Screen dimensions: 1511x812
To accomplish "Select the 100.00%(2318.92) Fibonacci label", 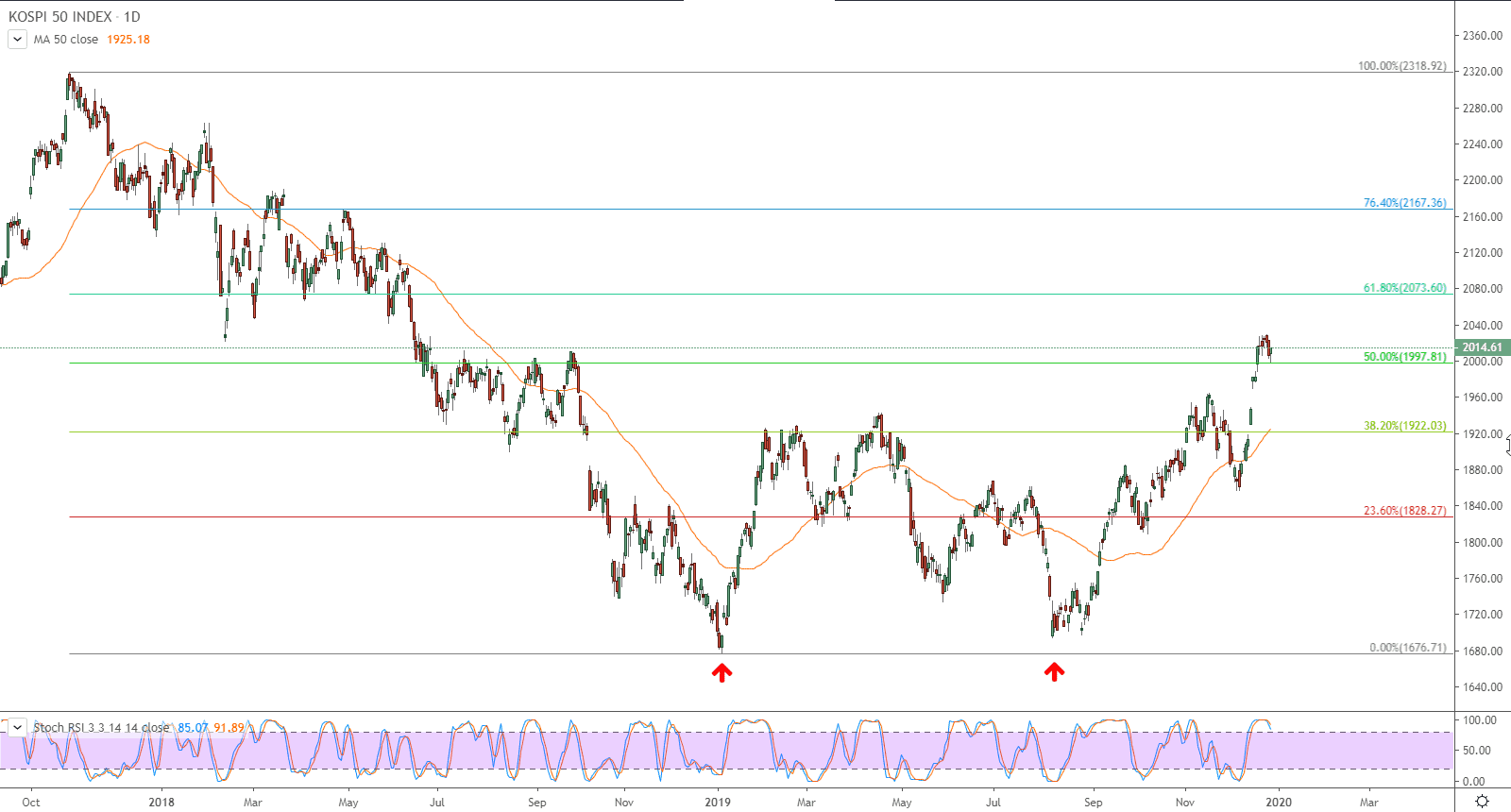I will point(1401,66).
